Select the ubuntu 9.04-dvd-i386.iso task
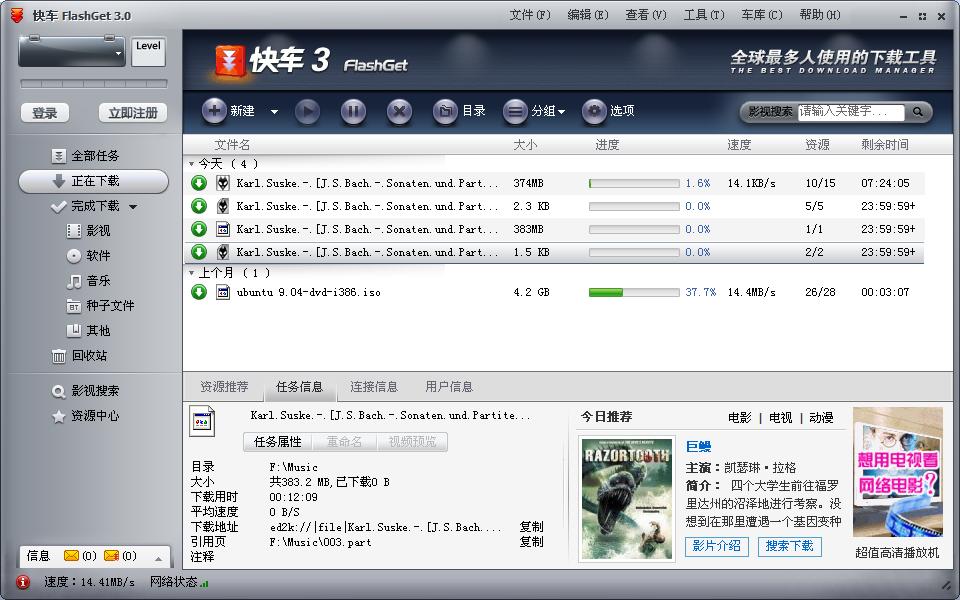This screenshot has height=600, width=960. [309, 293]
